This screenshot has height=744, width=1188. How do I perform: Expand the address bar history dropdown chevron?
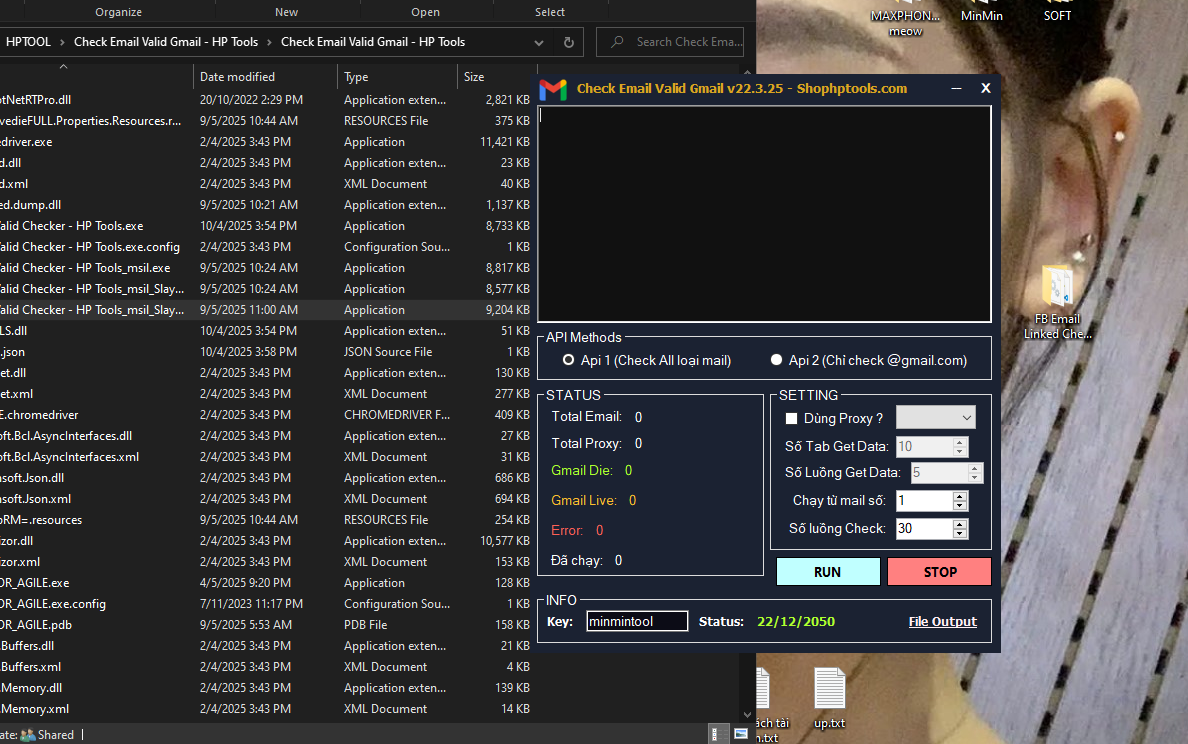click(x=540, y=42)
